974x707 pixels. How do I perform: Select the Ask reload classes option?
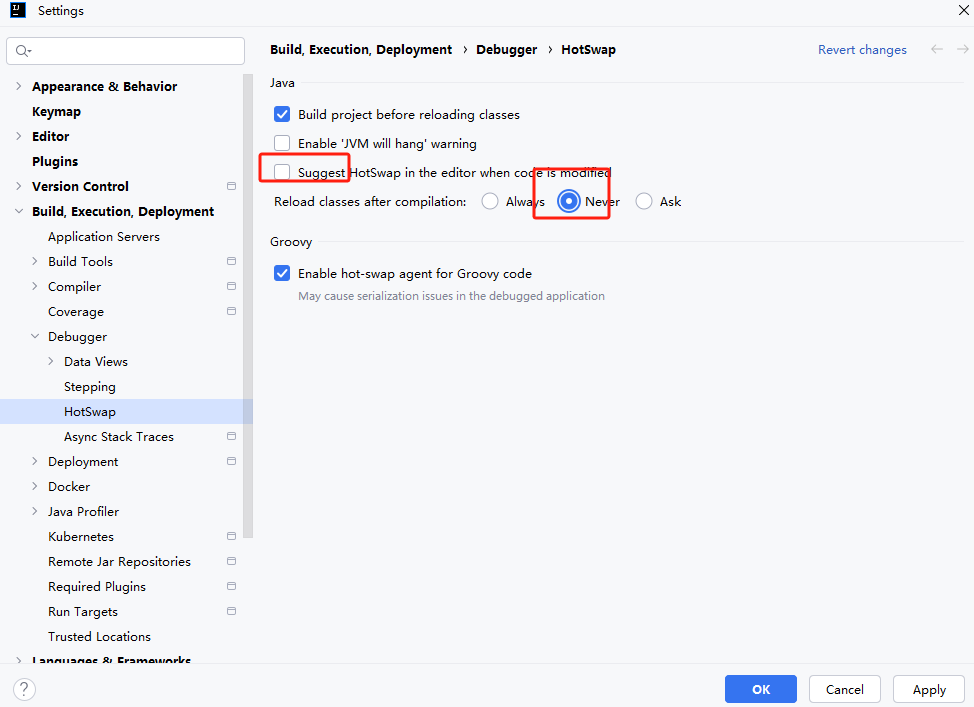(x=644, y=201)
